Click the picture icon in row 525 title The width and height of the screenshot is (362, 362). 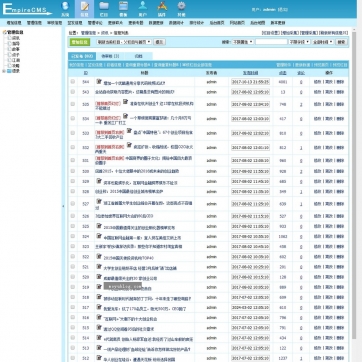click(99, 226)
